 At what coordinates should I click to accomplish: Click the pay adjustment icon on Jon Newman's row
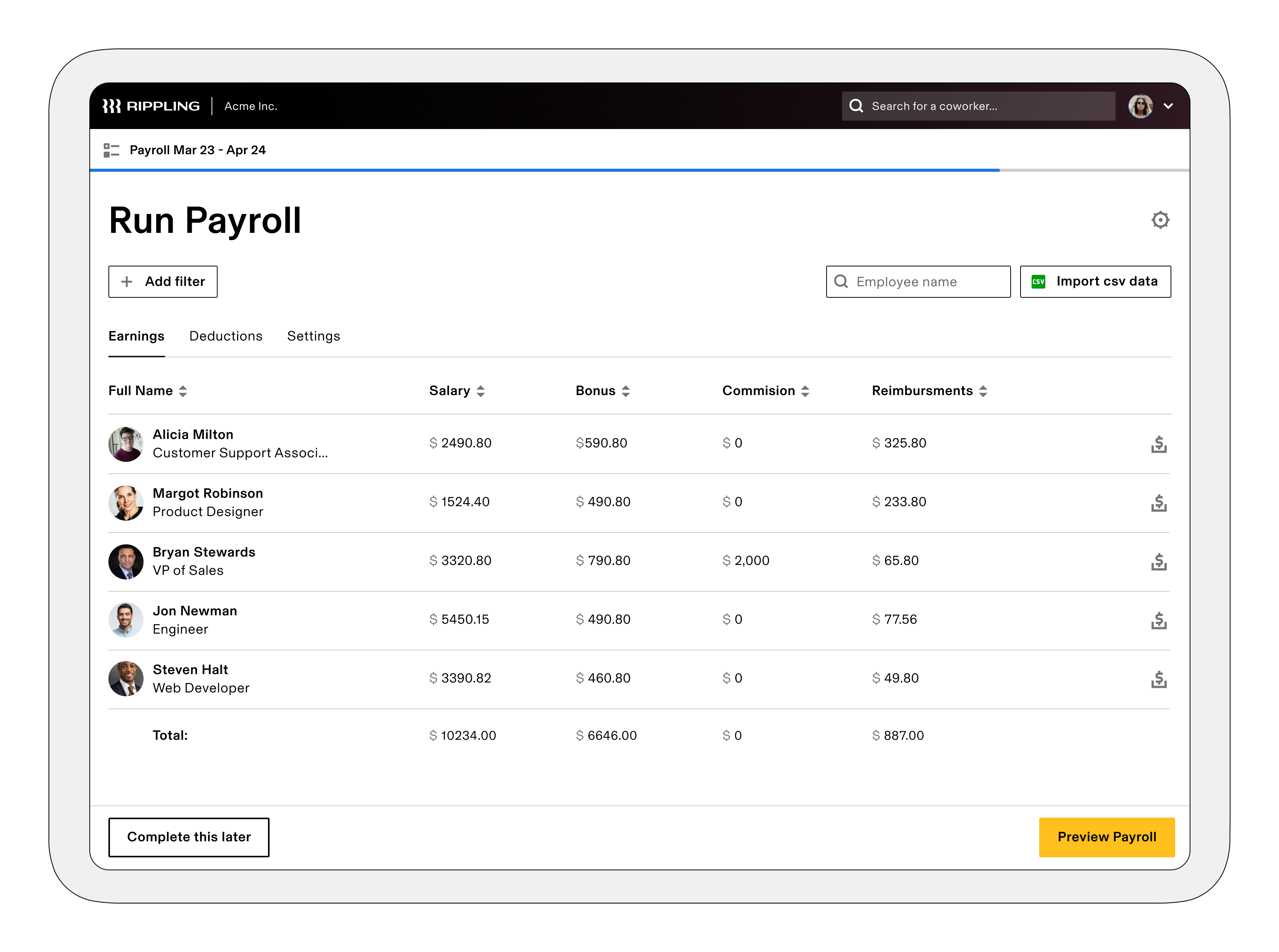click(1159, 621)
